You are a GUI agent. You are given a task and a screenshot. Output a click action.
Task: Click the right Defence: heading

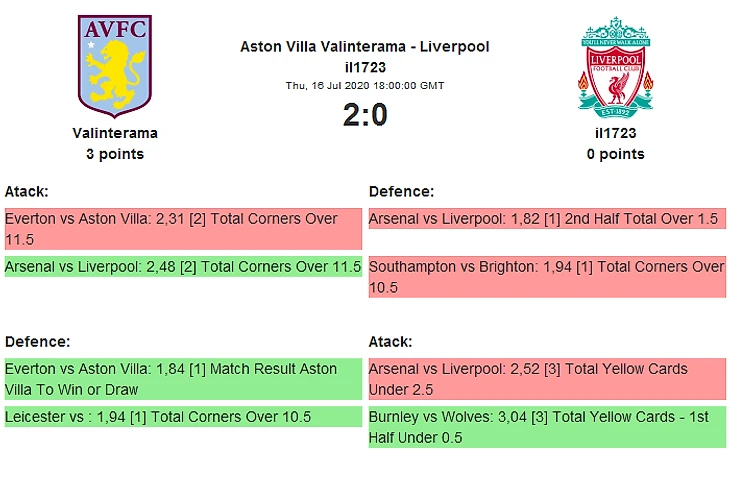(401, 191)
